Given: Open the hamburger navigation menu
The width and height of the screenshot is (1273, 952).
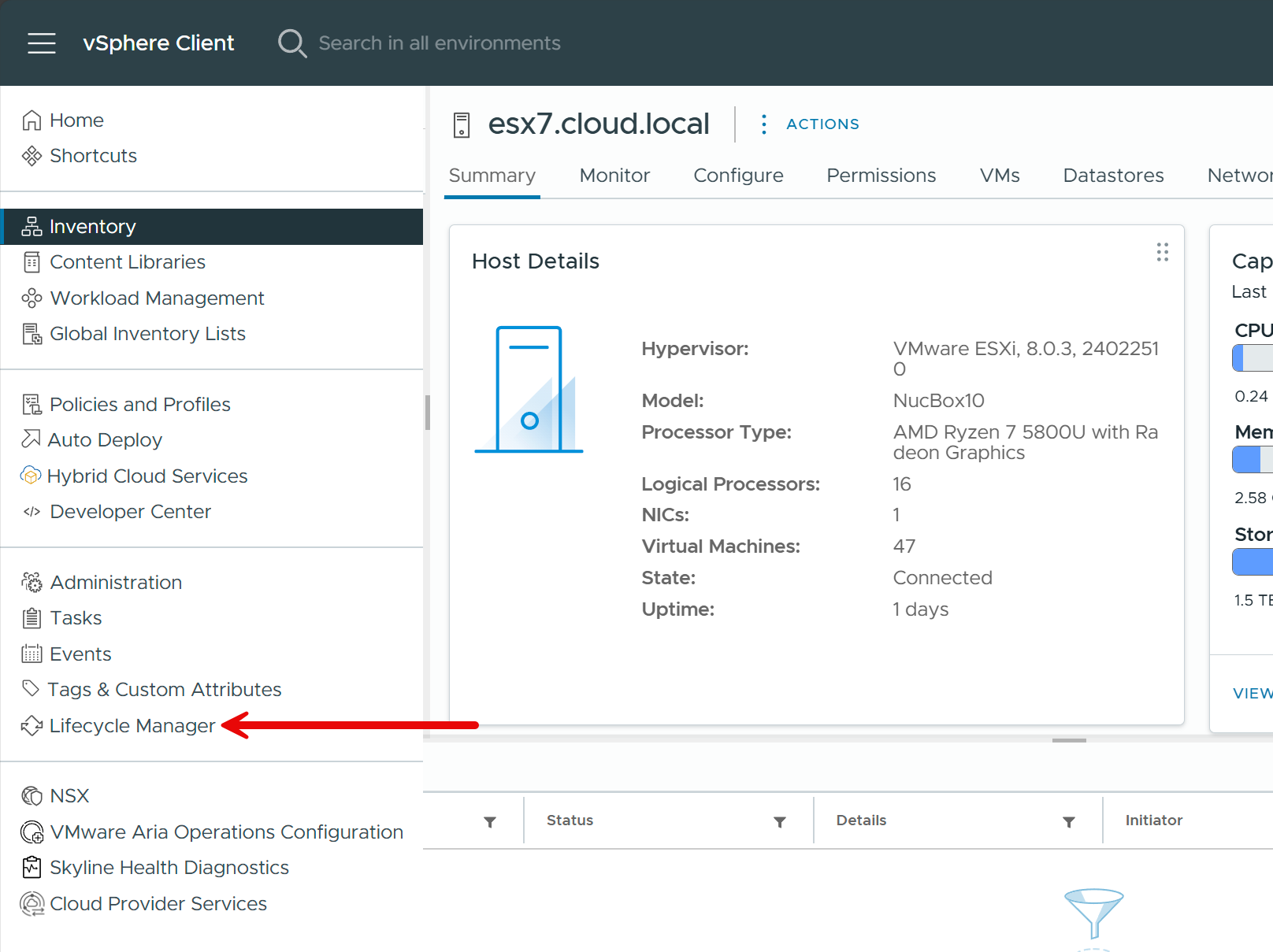Looking at the screenshot, I should [x=41, y=43].
